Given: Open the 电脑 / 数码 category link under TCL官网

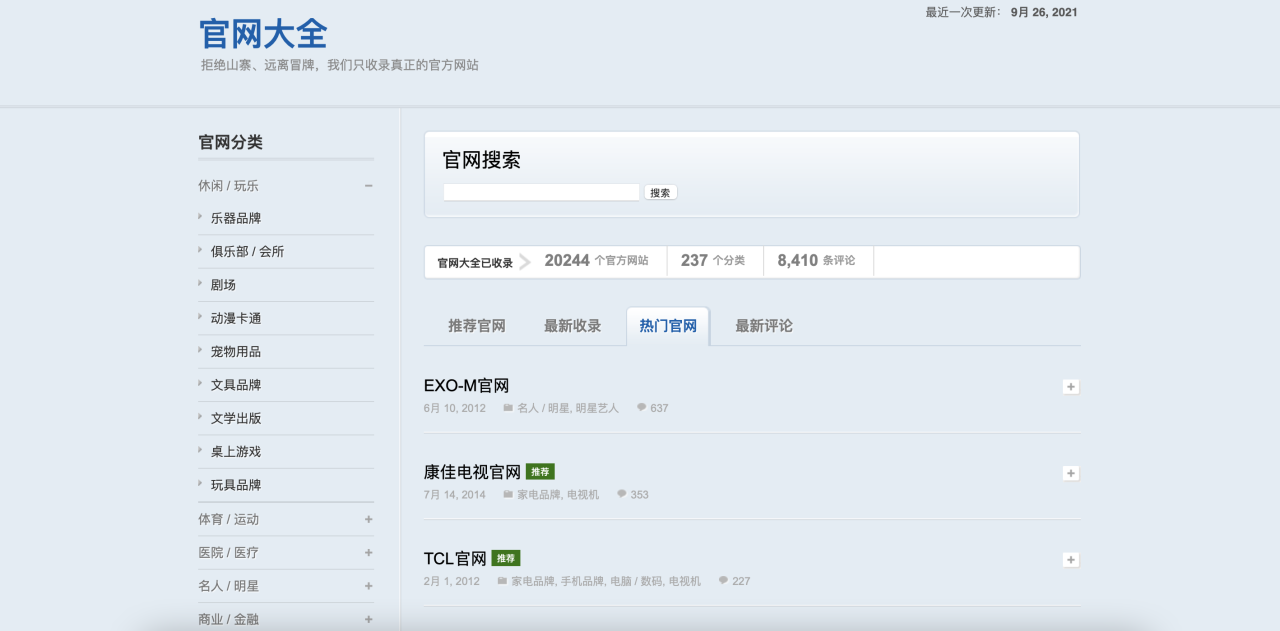Looking at the screenshot, I should [636, 581].
